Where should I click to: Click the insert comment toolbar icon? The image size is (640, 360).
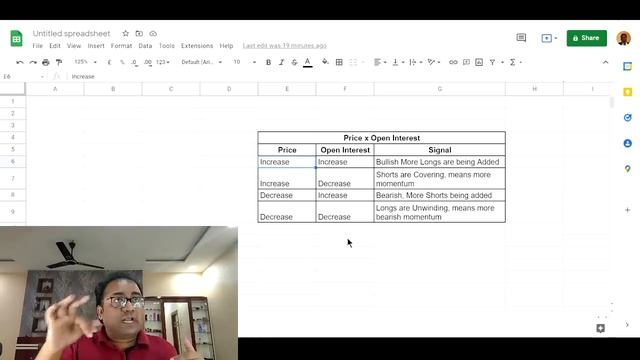coord(466,62)
